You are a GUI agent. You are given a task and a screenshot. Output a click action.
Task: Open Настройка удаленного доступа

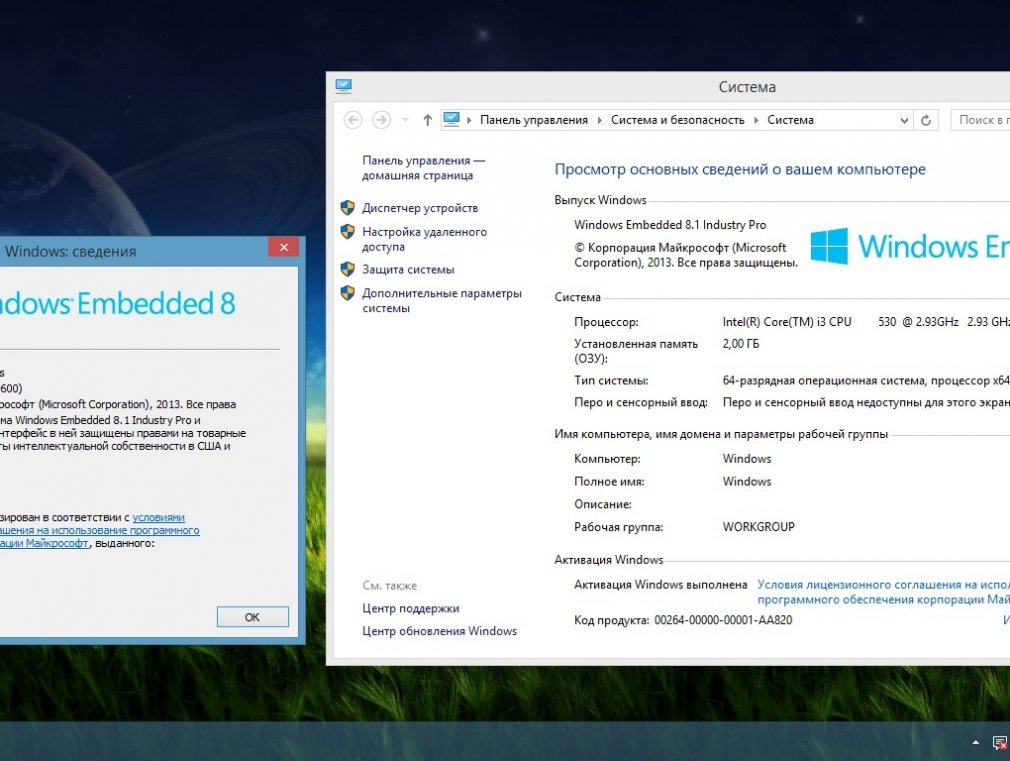[424, 239]
